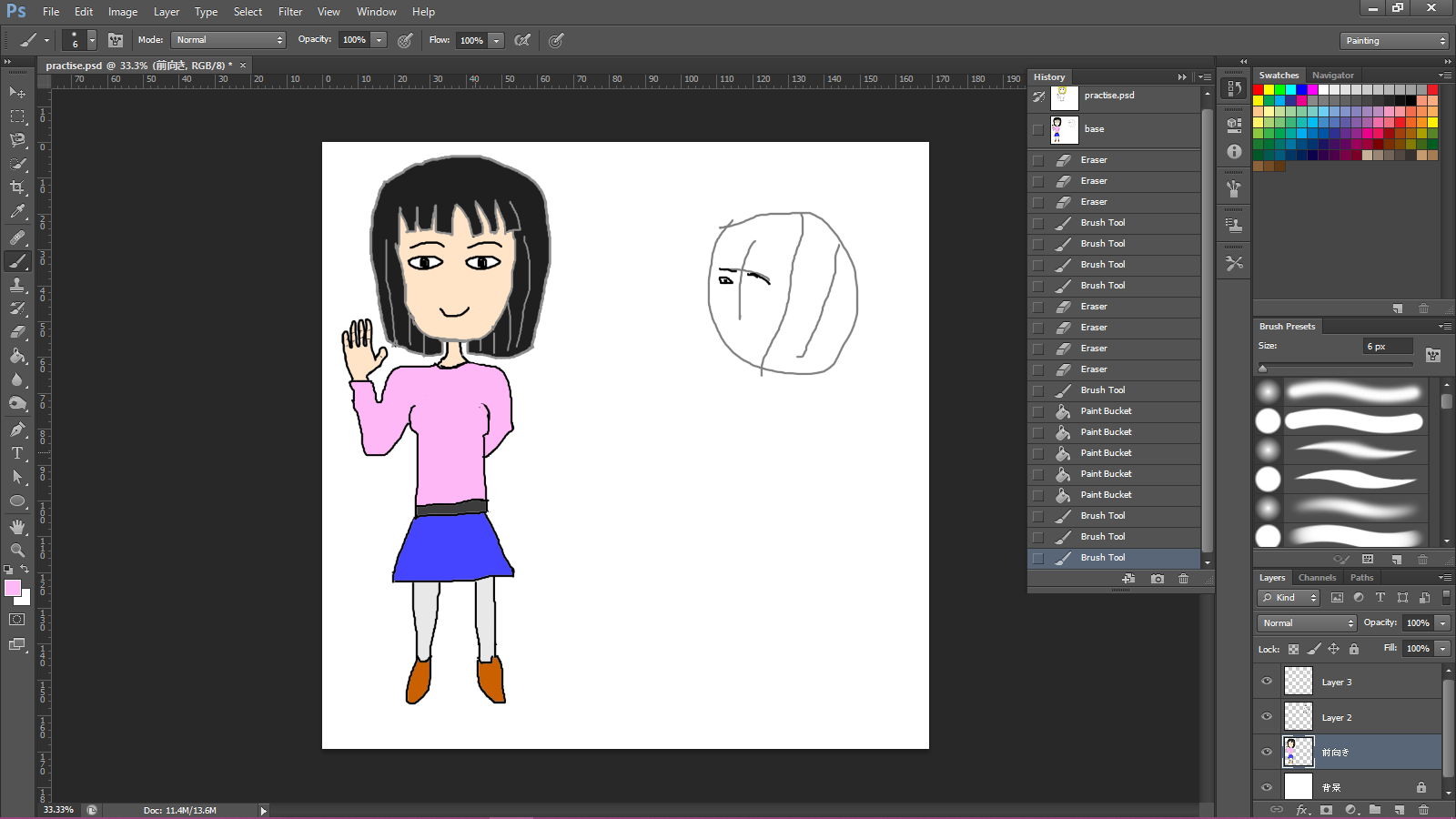
Task: Select the Crop tool
Action: tap(17, 187)
